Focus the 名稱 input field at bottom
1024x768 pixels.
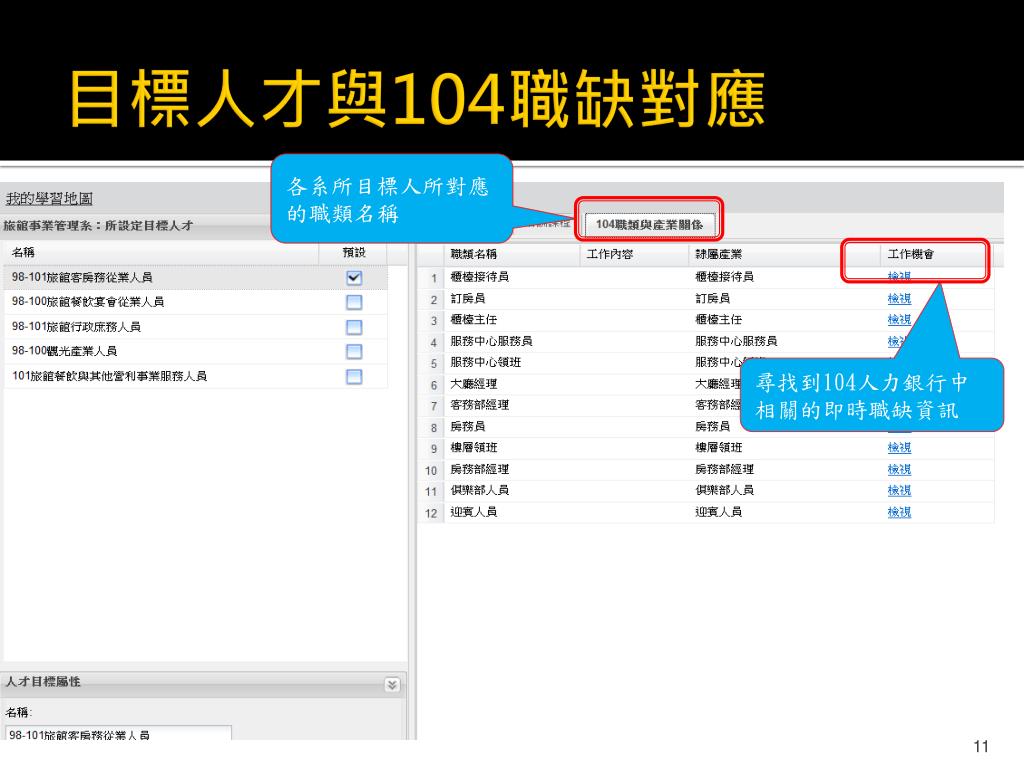click(118, 734)
